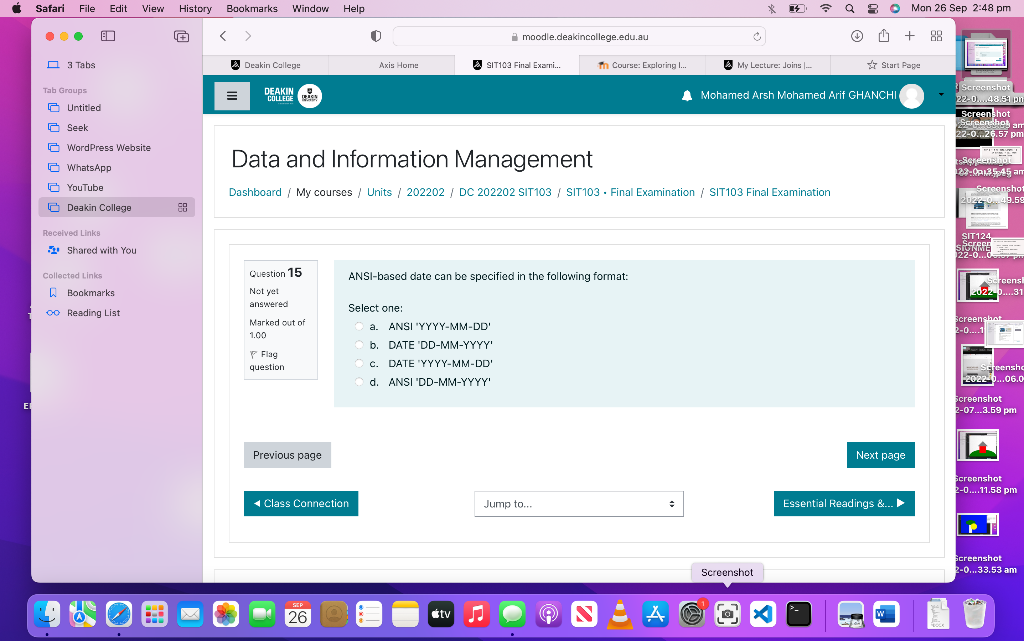Open the Bookmarks menu in menu bar
Image resolution: width=1024 pixels, height=641 pixels.
point(251,8)
